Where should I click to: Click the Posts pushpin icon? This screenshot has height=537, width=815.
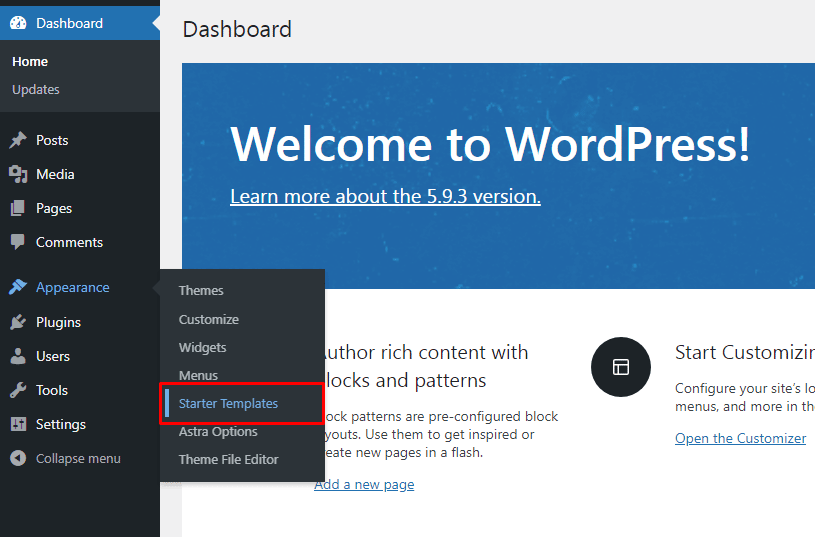point(18,140)
